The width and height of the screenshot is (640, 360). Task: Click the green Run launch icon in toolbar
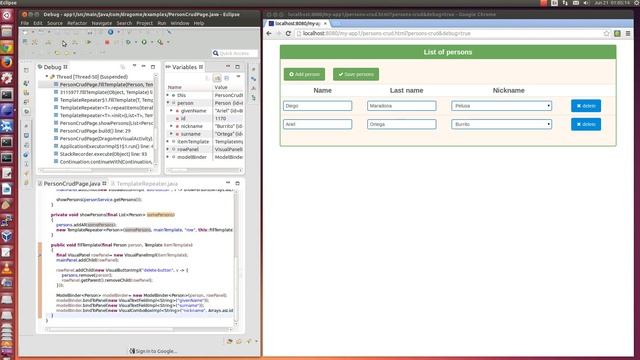coord(144,42)
